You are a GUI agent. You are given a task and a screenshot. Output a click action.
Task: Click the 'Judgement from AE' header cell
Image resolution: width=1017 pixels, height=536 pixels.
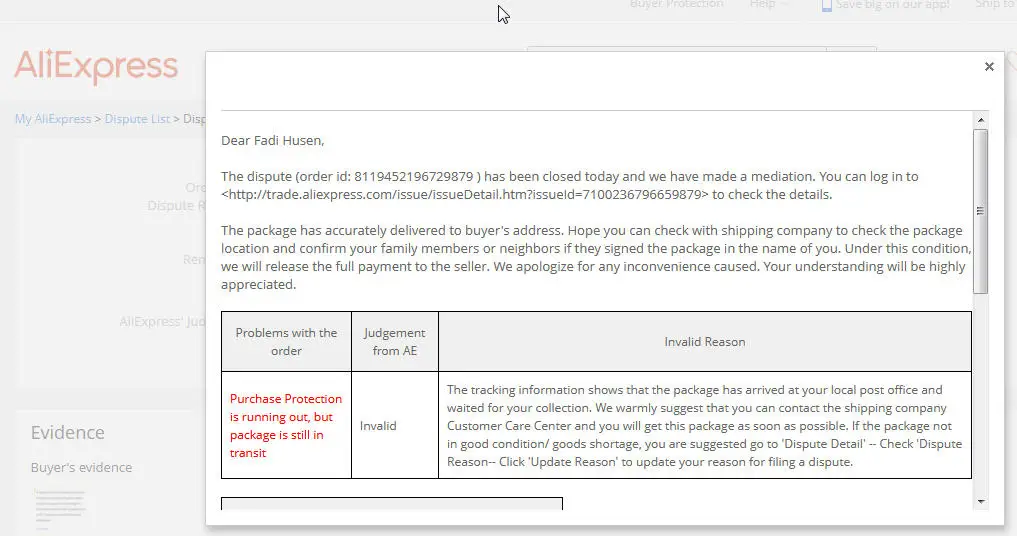click(x=394, y=341)
